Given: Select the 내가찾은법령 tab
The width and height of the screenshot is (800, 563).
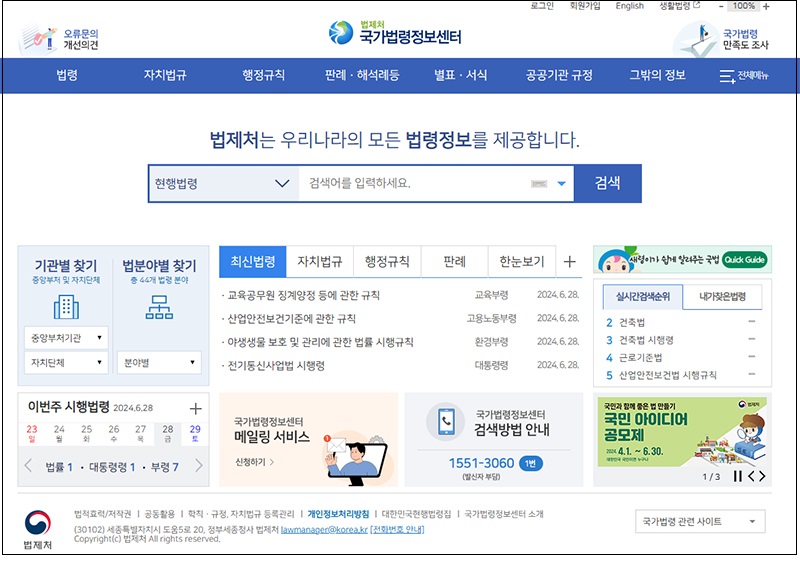Looking at the screenshot, I should coord(722,297).
